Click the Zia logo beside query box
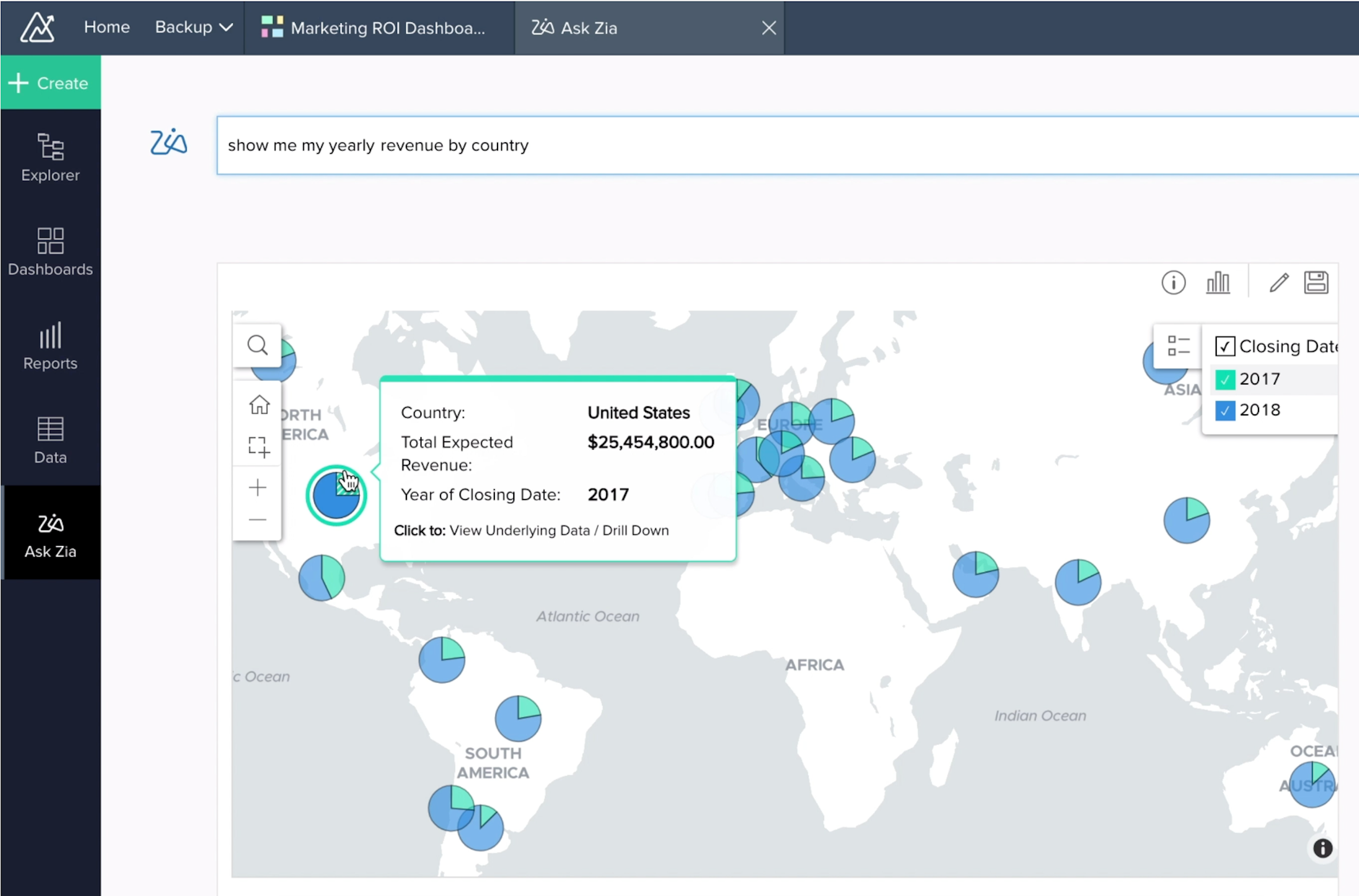 pos(168,142)
